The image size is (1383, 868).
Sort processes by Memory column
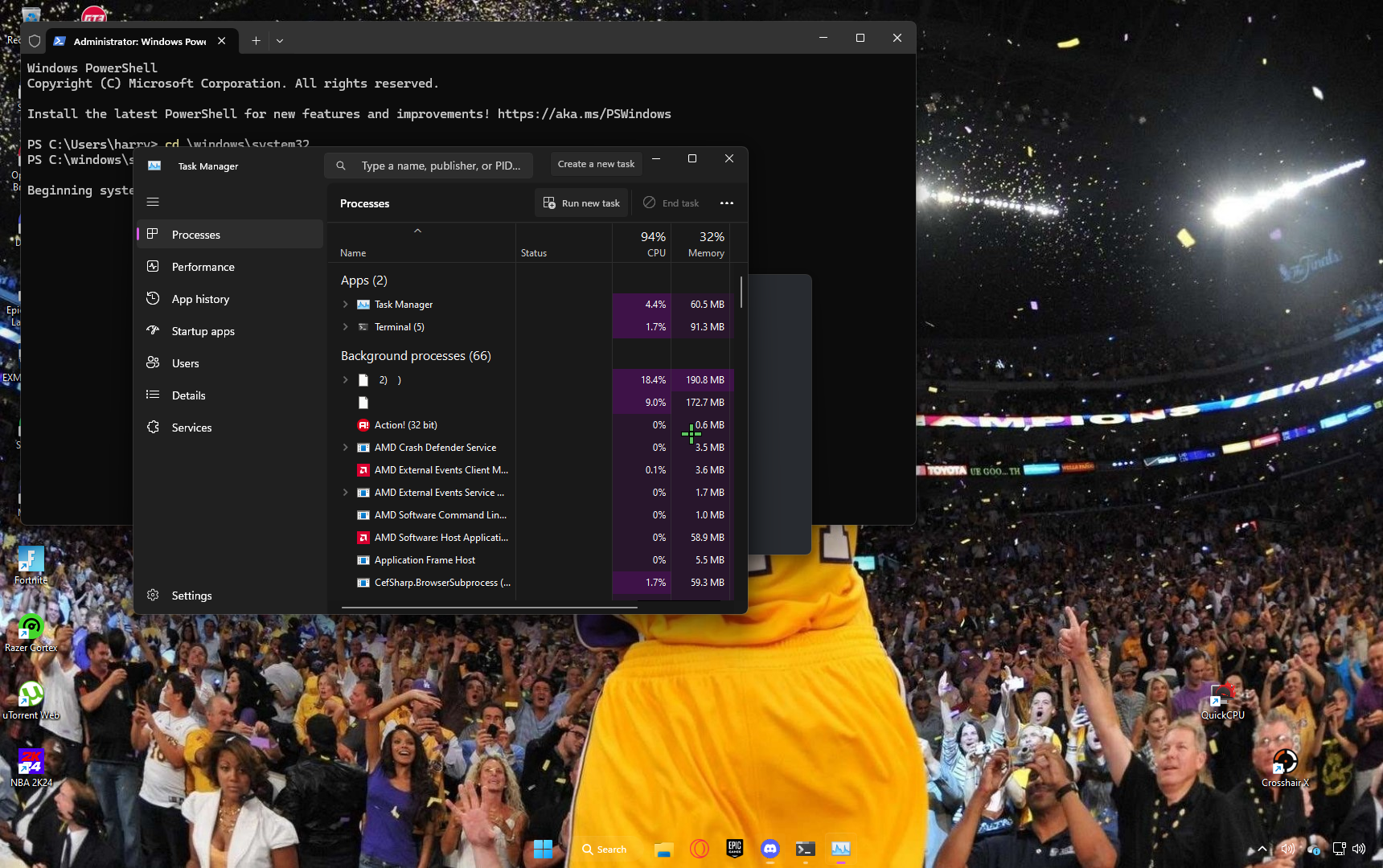click(701, 244)
